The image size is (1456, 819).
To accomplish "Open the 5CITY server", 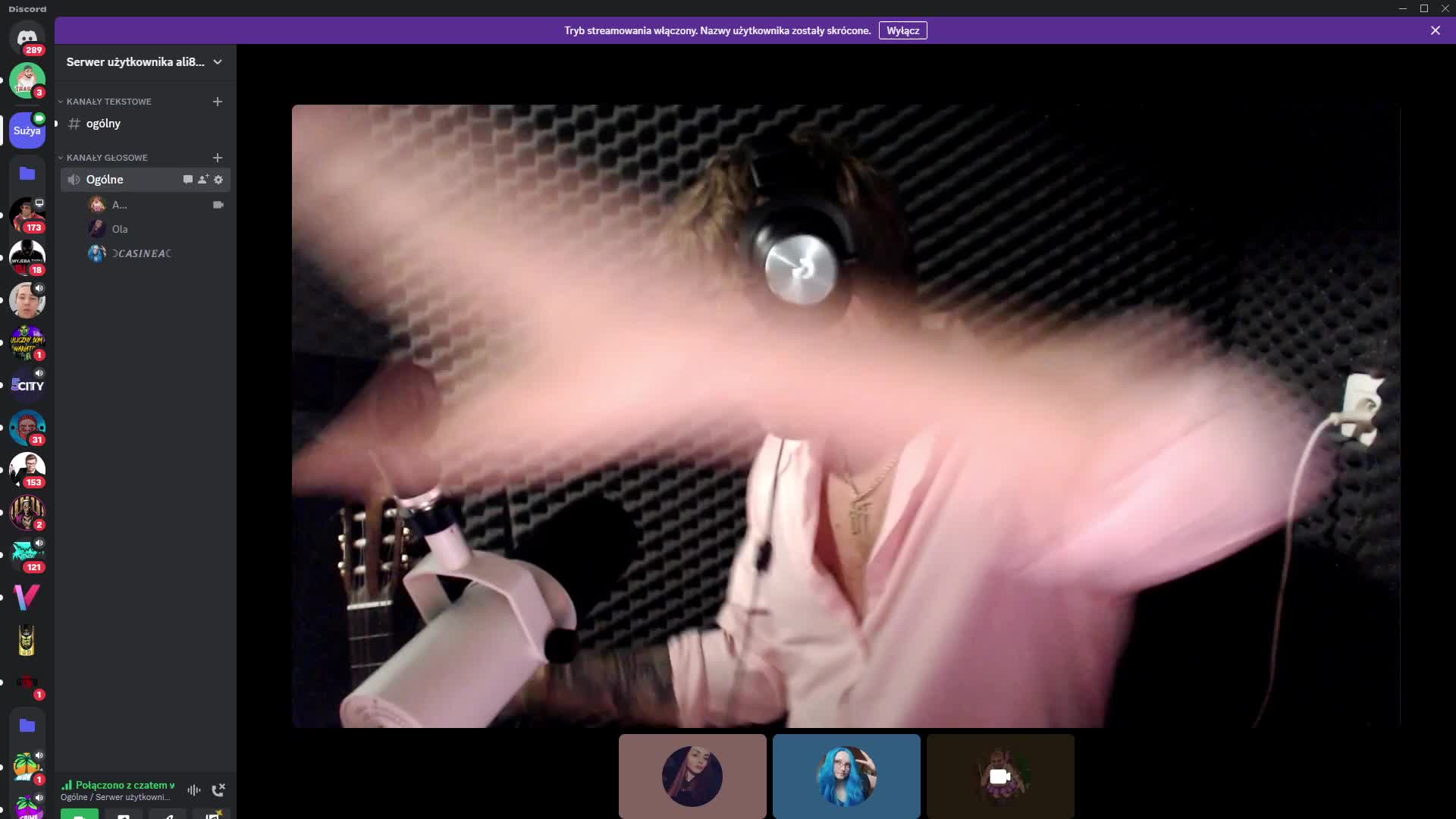I will (x=27, y=385).
